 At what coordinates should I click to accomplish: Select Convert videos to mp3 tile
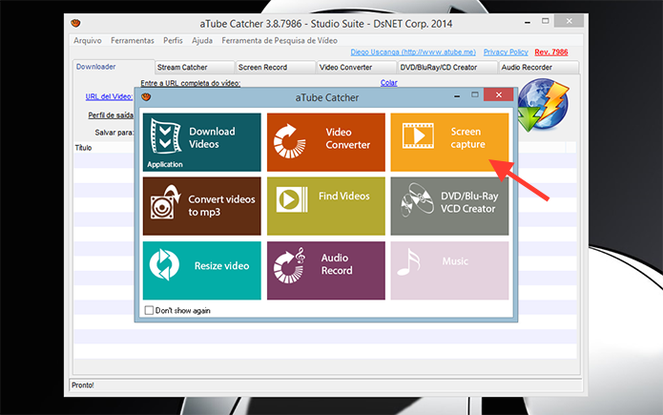pos(202,206)
